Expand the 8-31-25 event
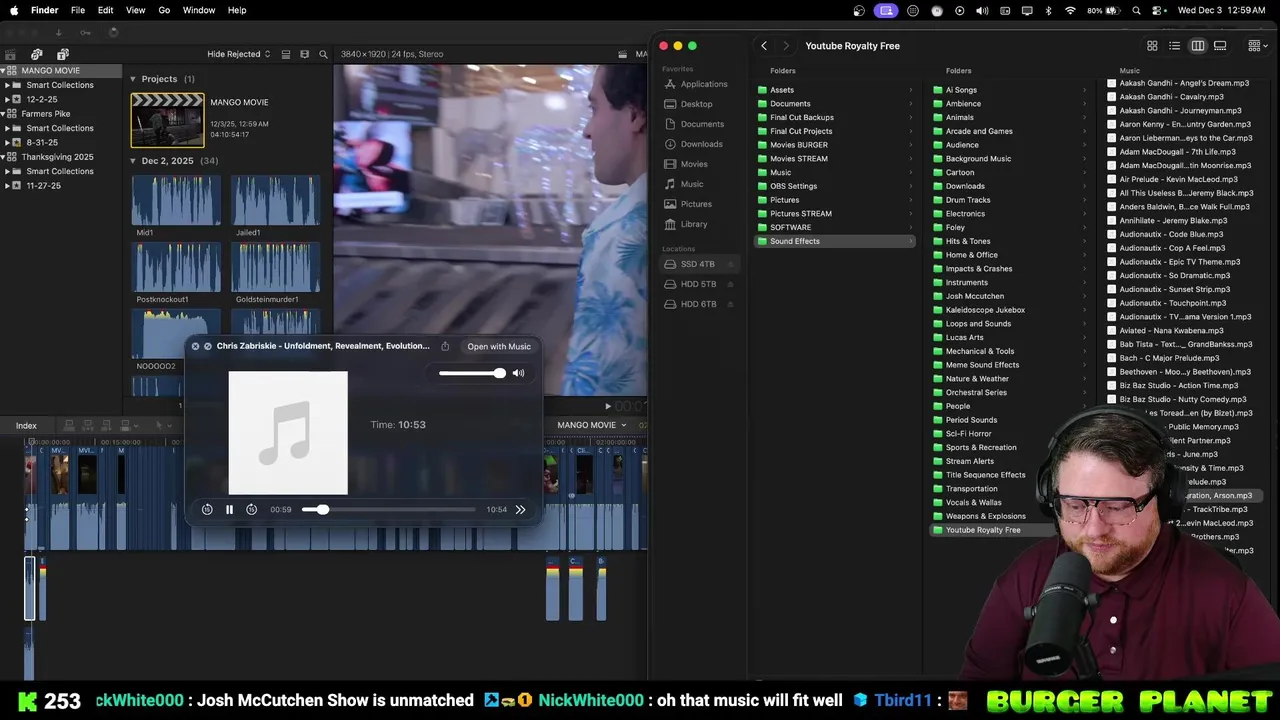The width and height of the screenshot is (1280, 720). tap(7, 142)
